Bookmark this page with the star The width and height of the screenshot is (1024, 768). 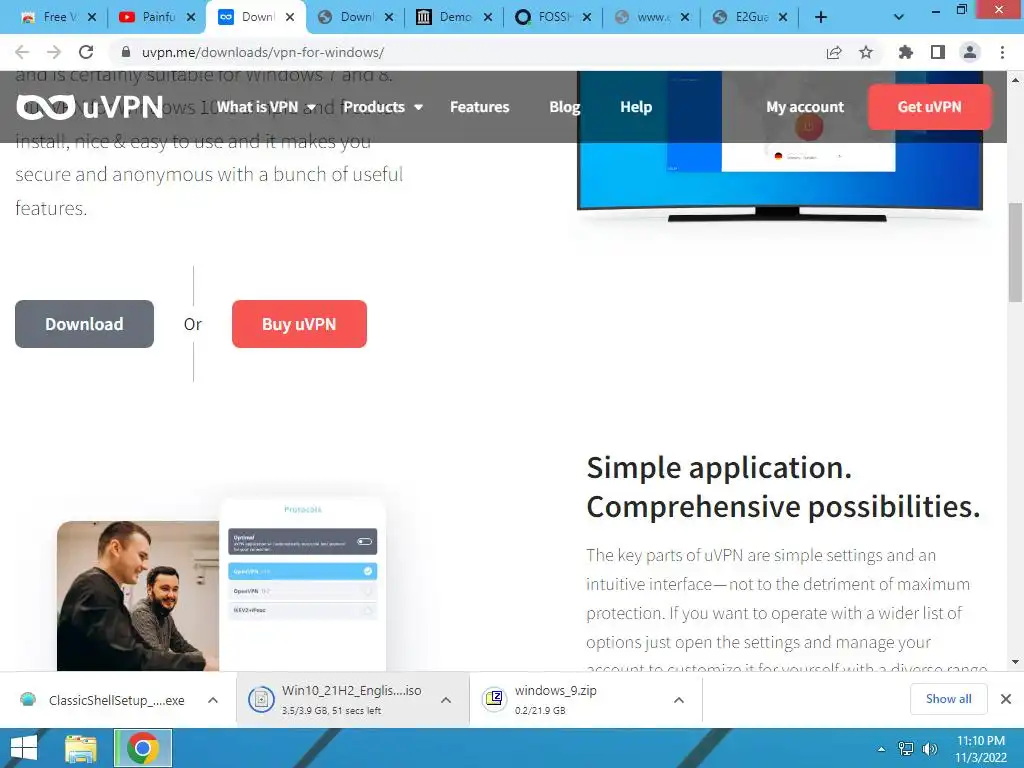click(866, 52)
